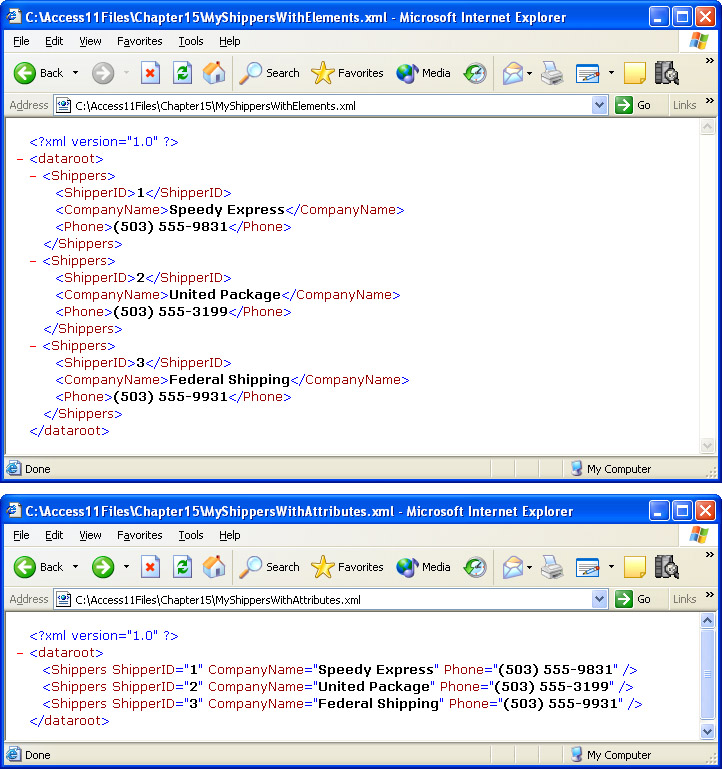Click Forward arrow in bottom browser window
Viewport: 722px width, 769px height.
pos(103,567)
